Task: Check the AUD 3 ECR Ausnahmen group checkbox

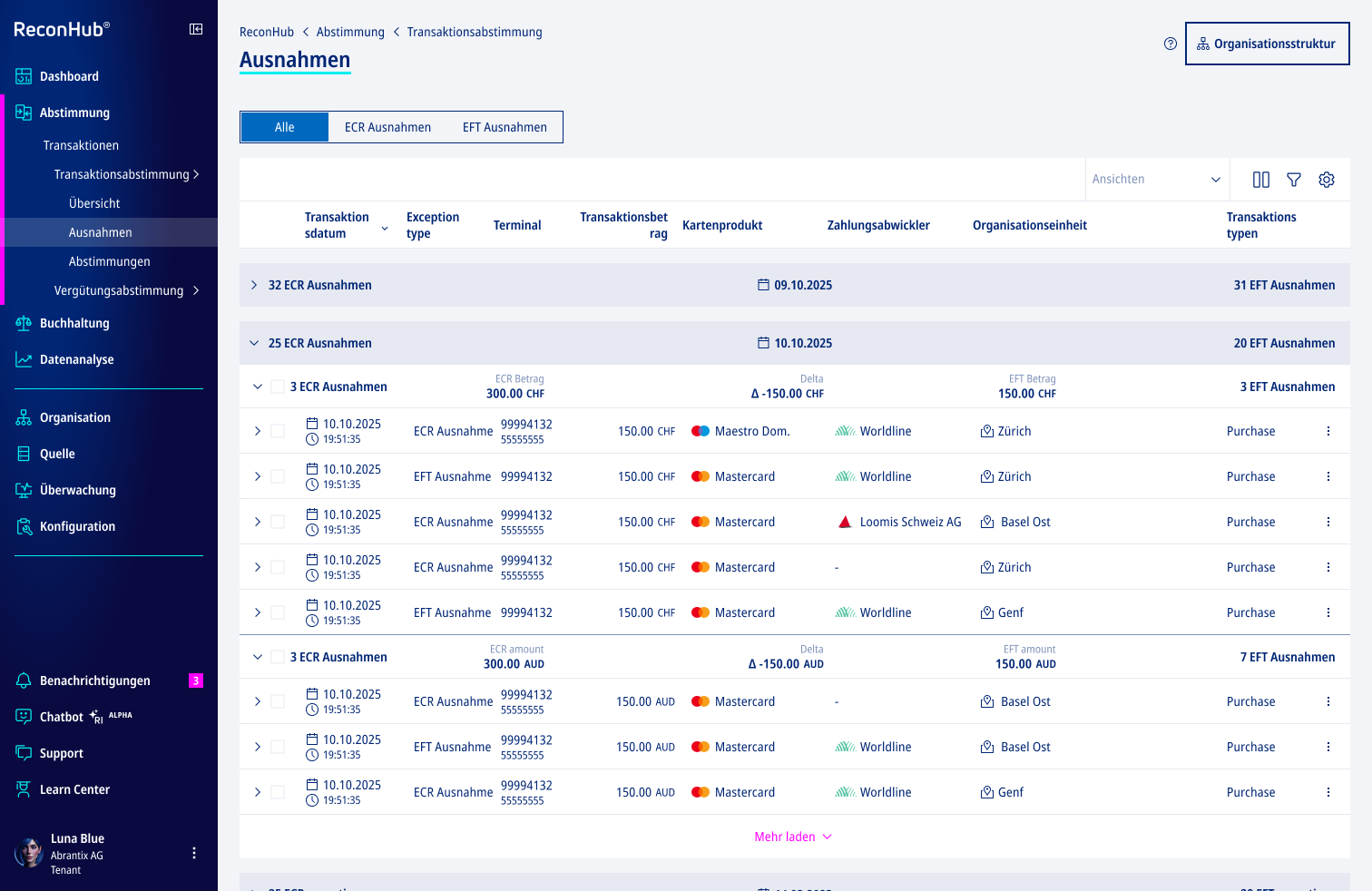Action: coord(278,657)
